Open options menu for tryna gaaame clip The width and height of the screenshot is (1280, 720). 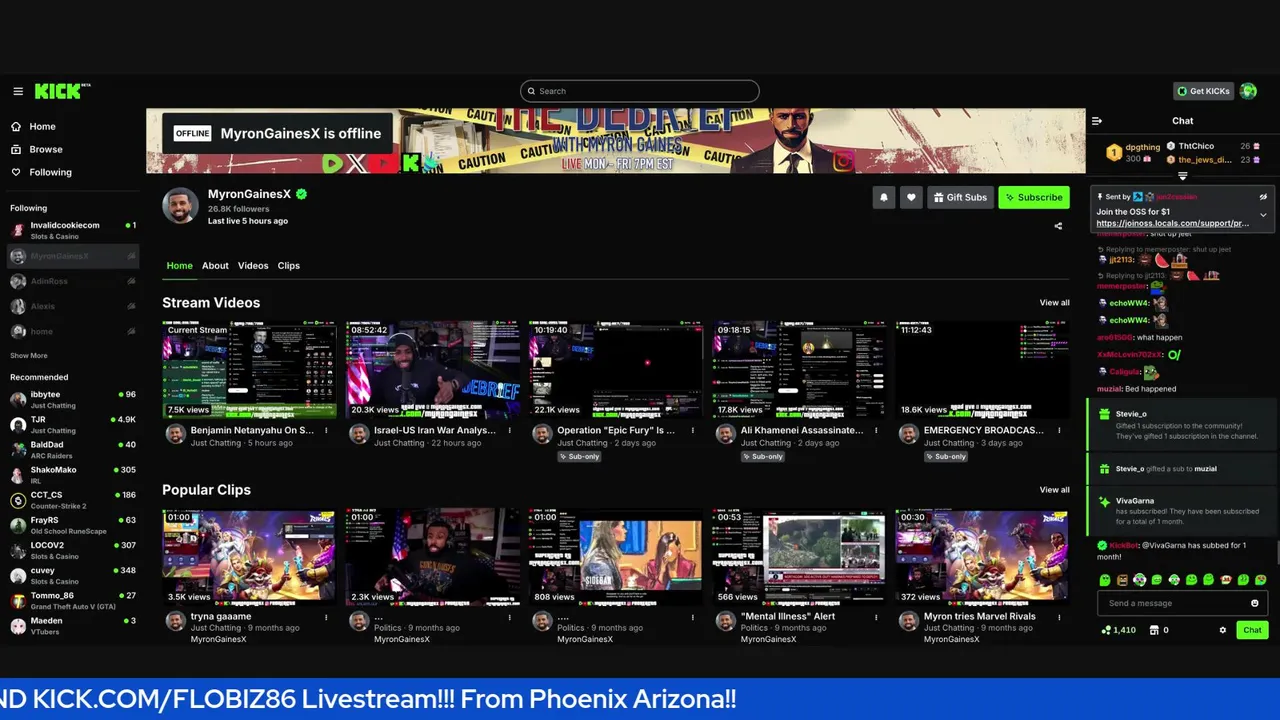(326, 617)
